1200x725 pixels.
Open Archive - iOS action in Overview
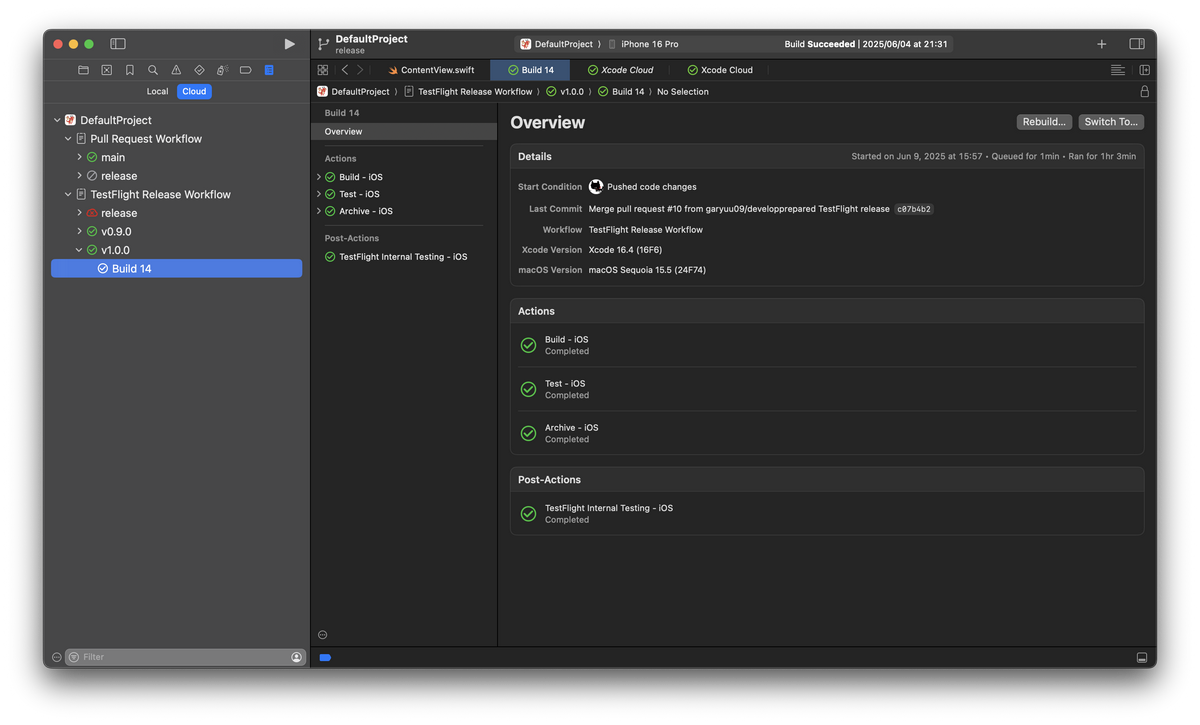point(827,433)
